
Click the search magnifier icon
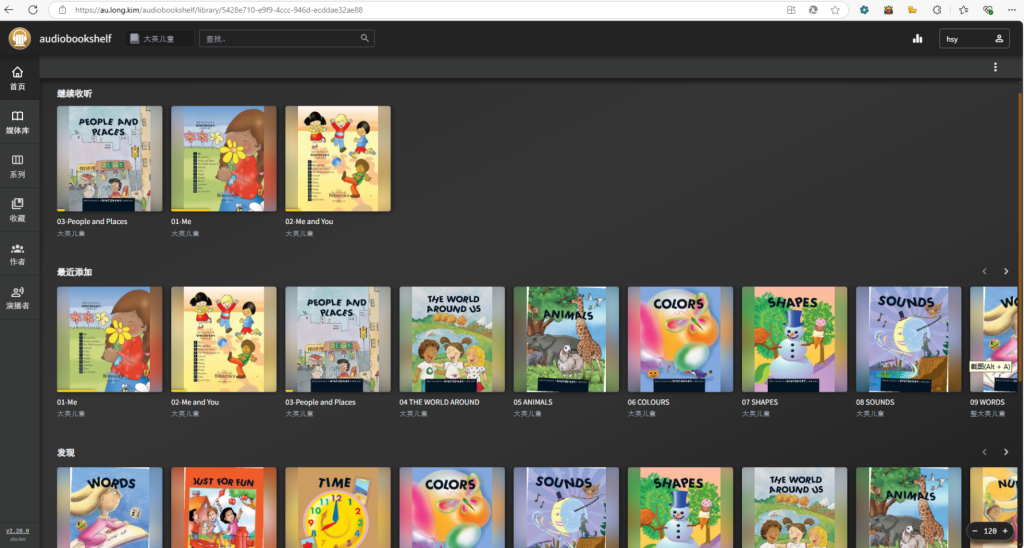point(364,38)
